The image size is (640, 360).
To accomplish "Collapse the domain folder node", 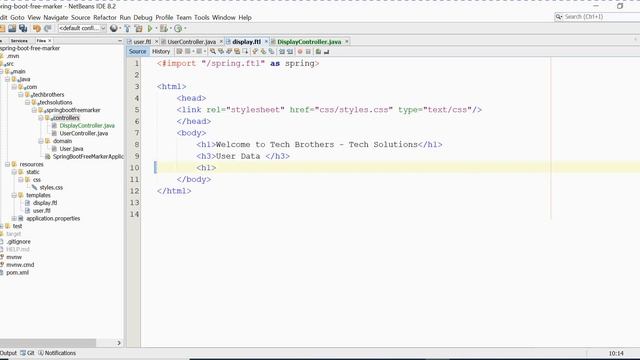I will 41,141.
